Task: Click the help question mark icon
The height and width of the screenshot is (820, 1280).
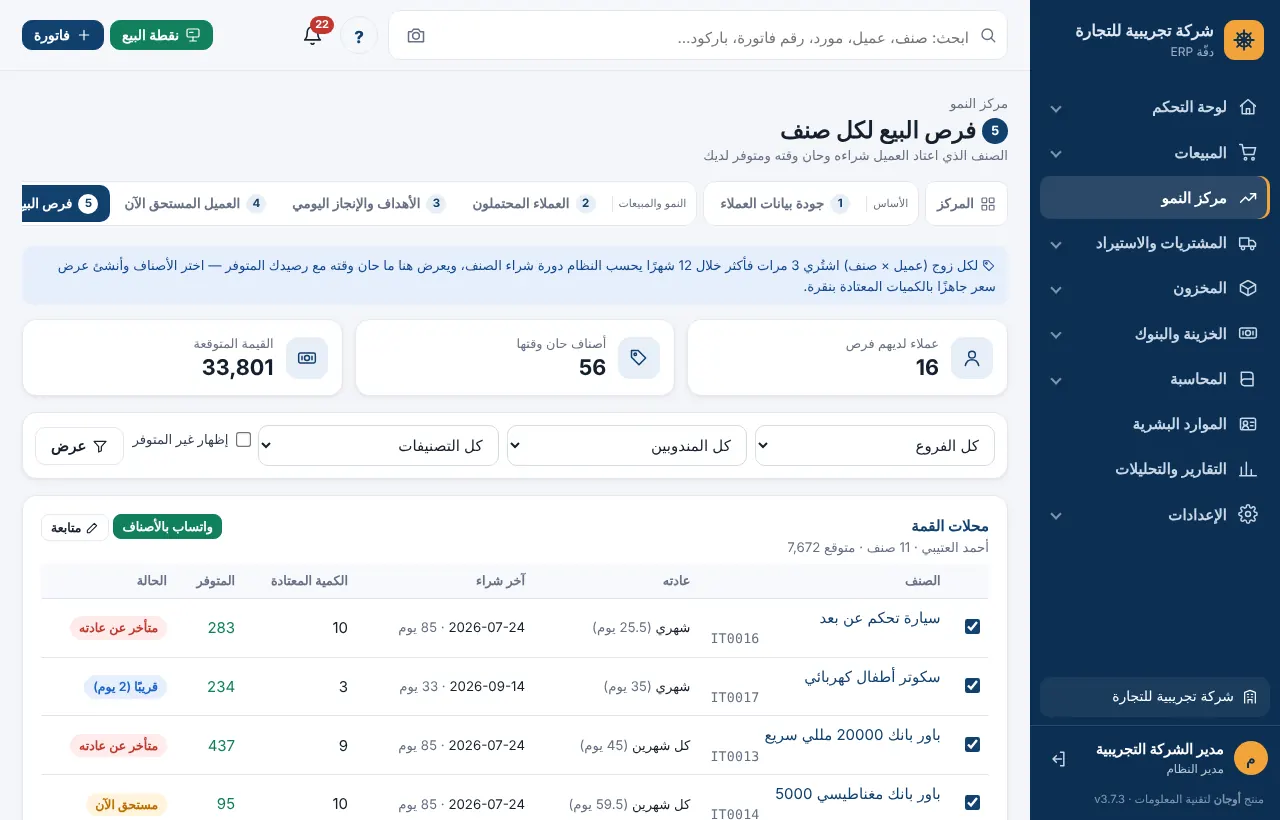Action: 359,35
